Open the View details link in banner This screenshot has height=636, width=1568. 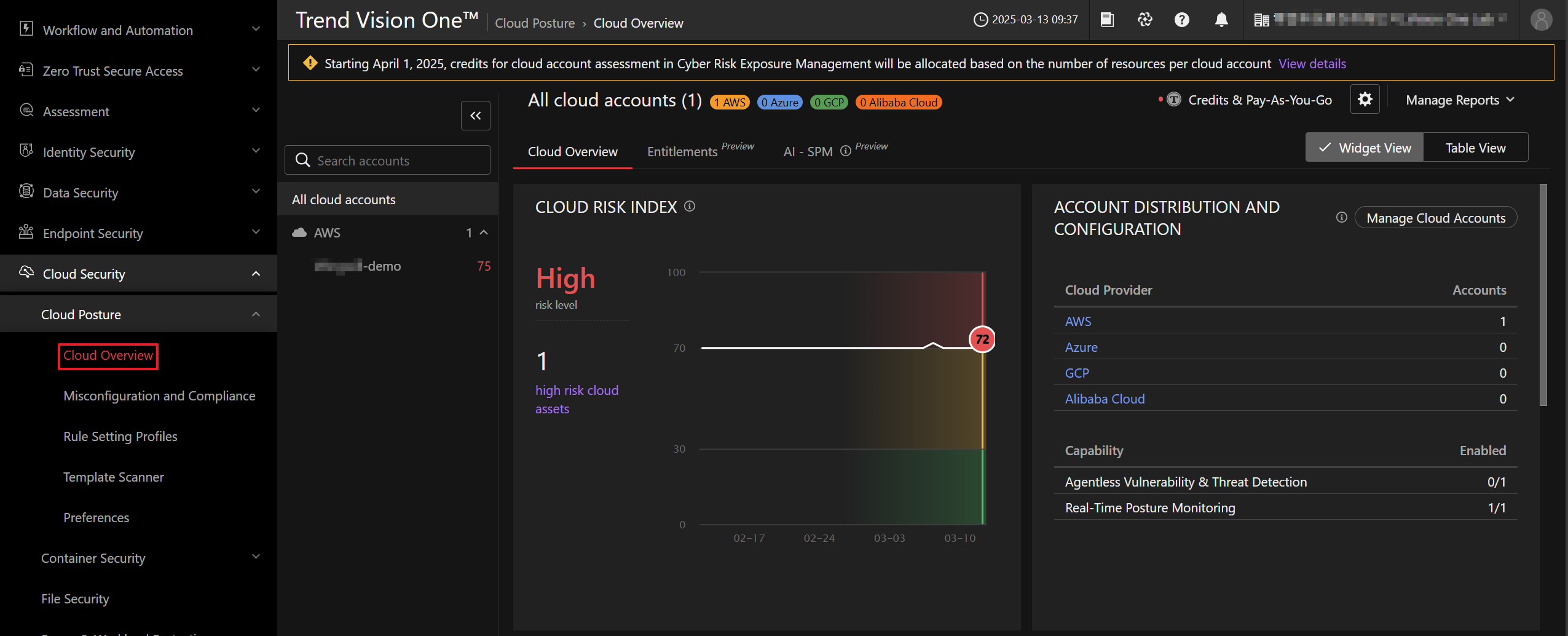coord(1312,64)
